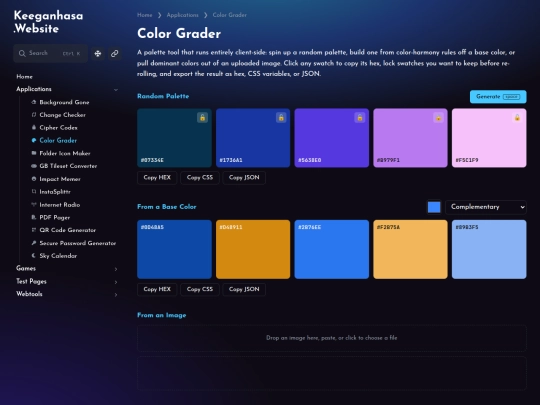Click Copy HEX under Random Palette
The image size is (540, 405).
[x=157, y=178]
